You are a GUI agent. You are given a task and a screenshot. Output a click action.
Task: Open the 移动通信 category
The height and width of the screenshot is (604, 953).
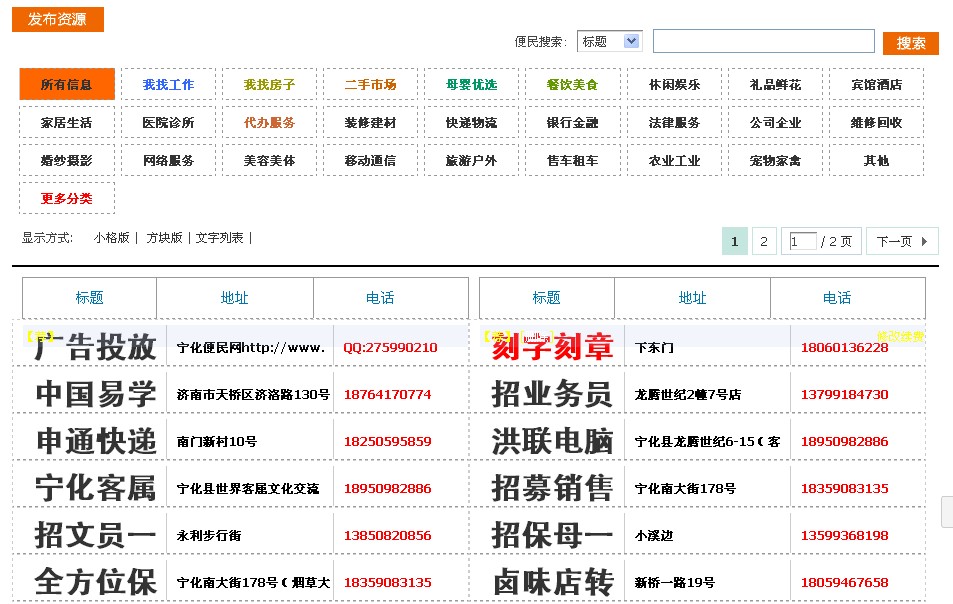370,160
